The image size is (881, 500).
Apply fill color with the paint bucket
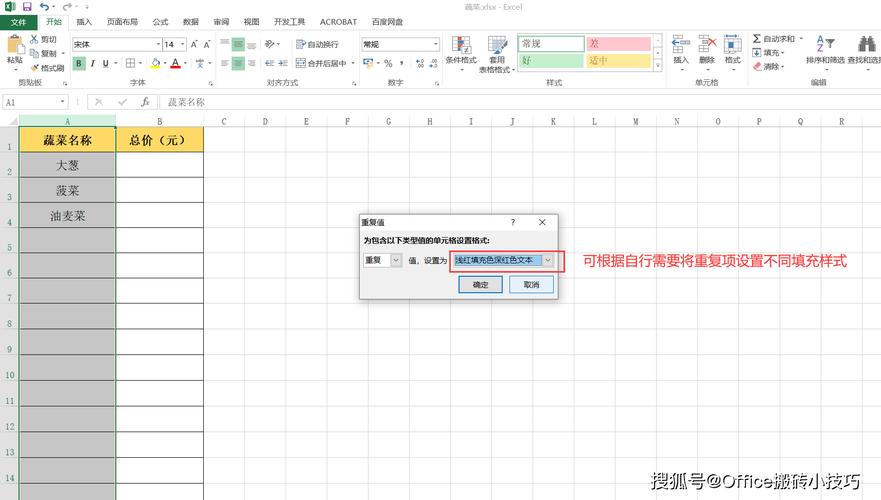click(x=156, y=63)
